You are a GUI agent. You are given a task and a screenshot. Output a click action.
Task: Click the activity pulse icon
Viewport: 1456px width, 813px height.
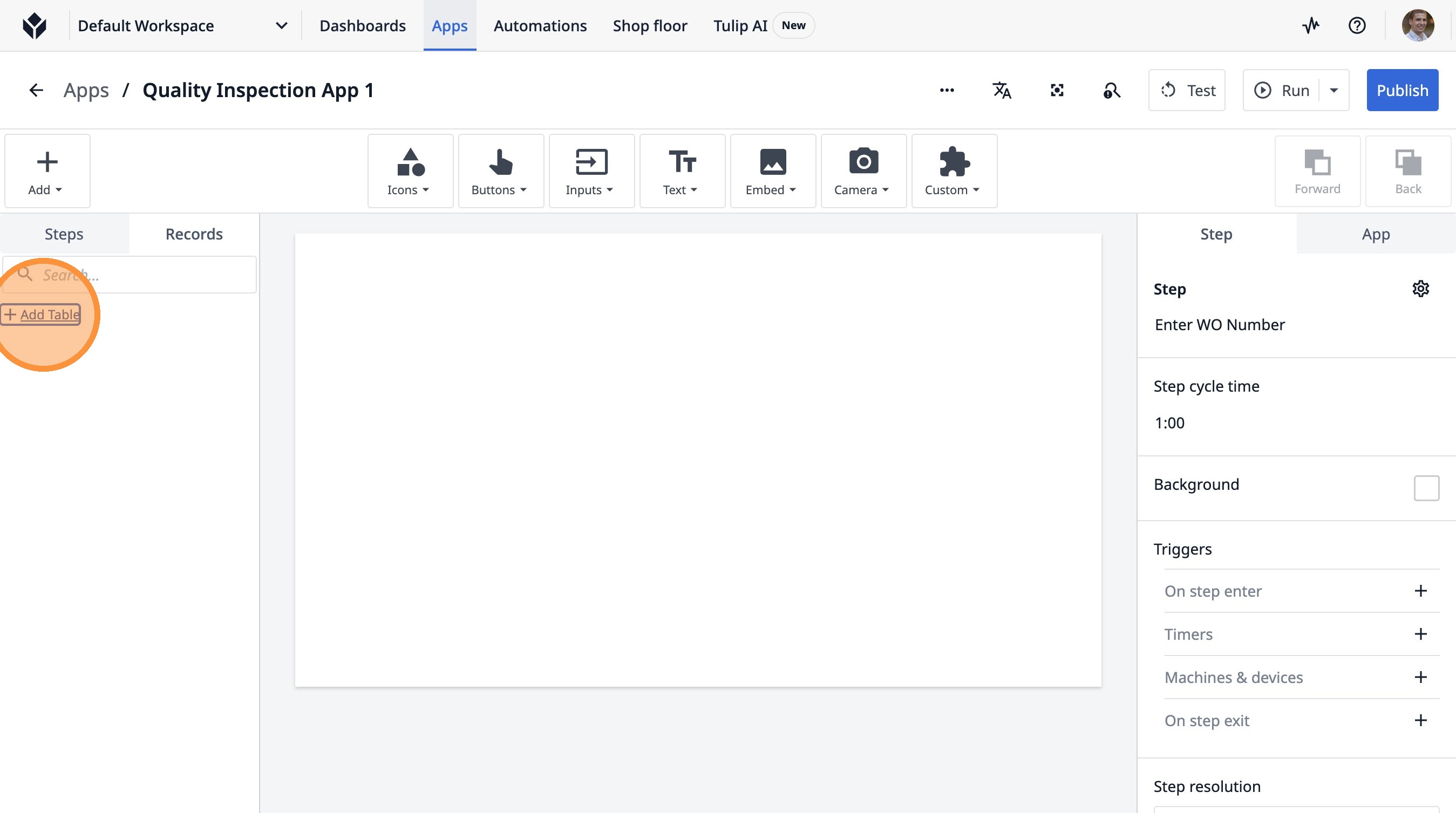[1311, 25]
